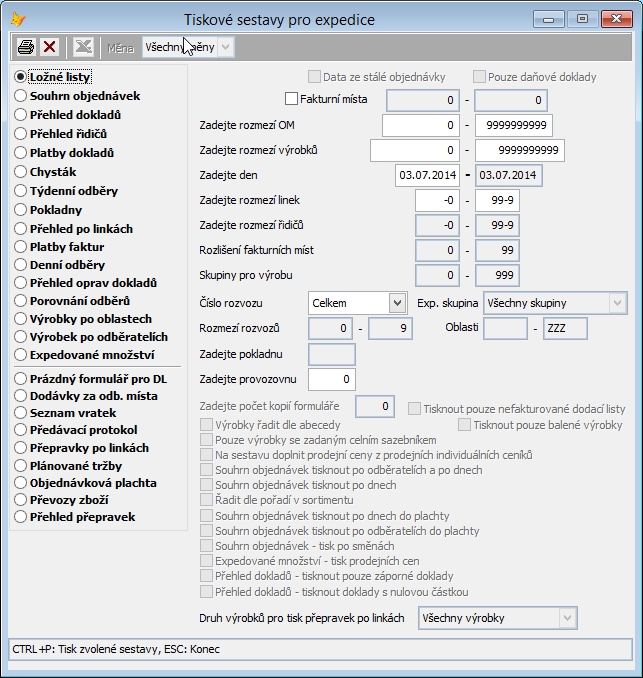Choose Přehled po linkách
The width and height of the screenshot is (643, 678).
(x=20, y=228)
